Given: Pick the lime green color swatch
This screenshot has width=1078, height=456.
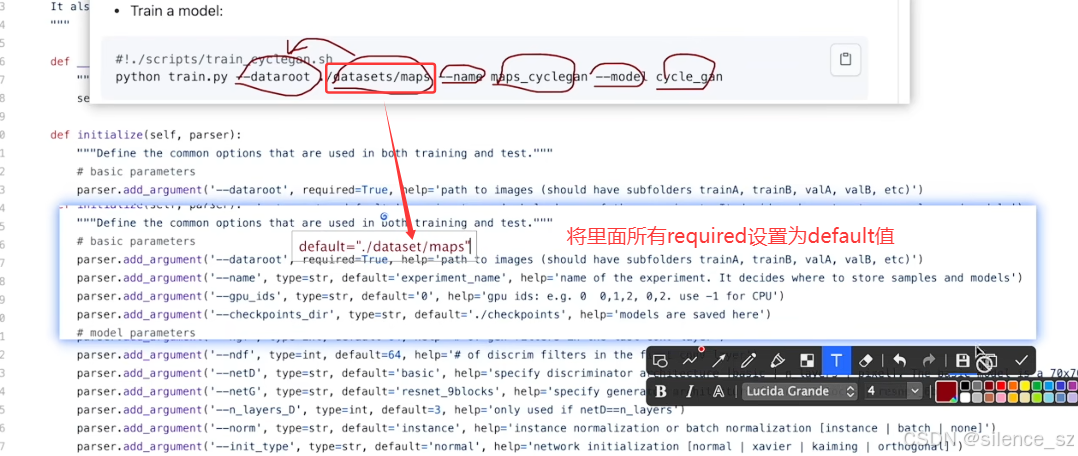Looking at the screenshot, I should point(1037,398).
